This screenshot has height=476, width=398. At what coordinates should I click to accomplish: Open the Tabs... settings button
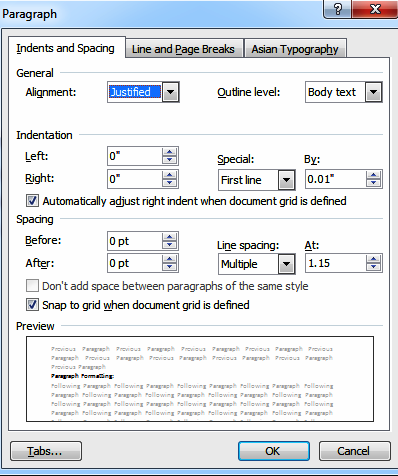click(46, 451)
